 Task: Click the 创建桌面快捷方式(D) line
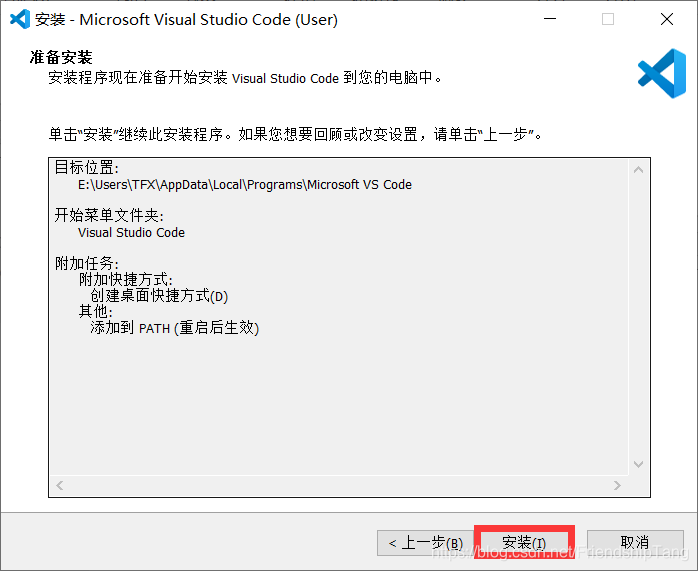pos(159,296)
